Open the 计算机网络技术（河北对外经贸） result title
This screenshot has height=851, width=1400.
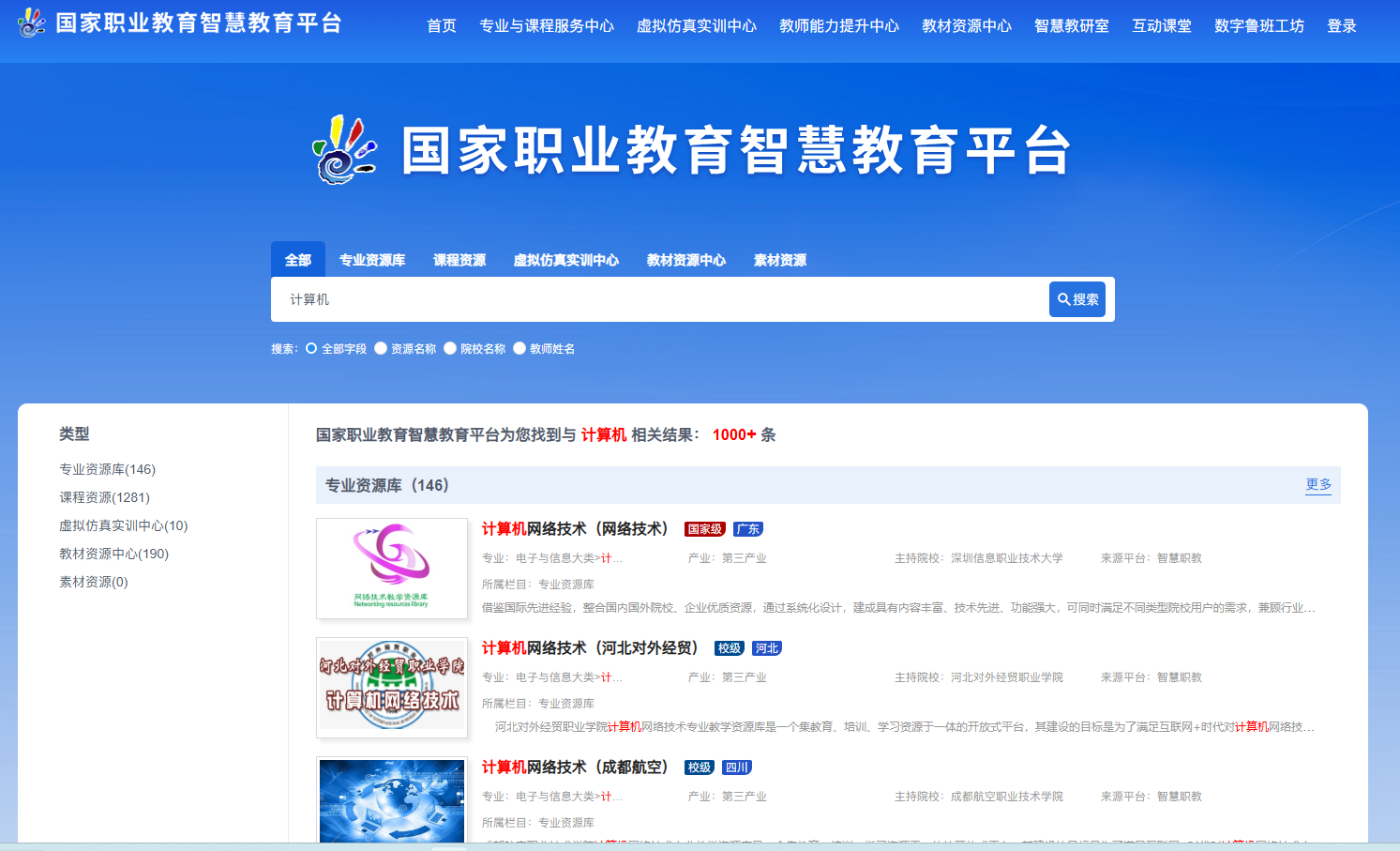[x=590, y=648]
